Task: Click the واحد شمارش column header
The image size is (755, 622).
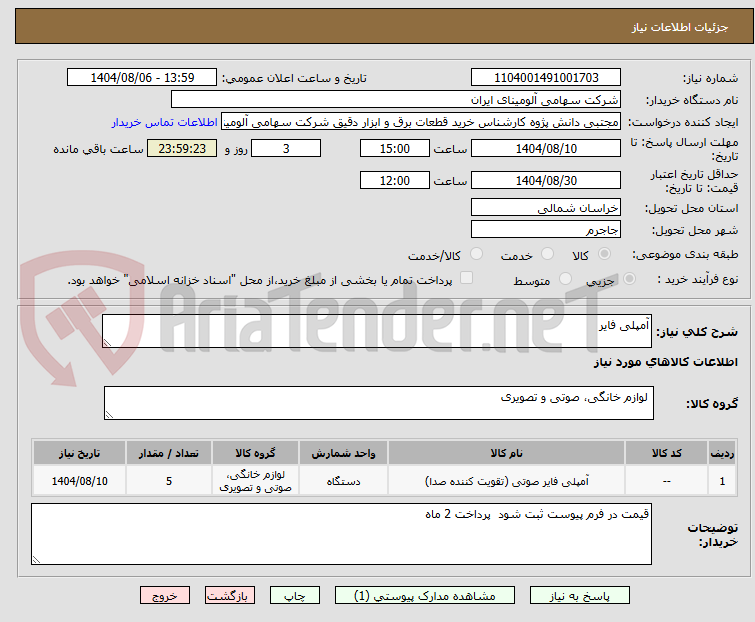Action: 343,453
